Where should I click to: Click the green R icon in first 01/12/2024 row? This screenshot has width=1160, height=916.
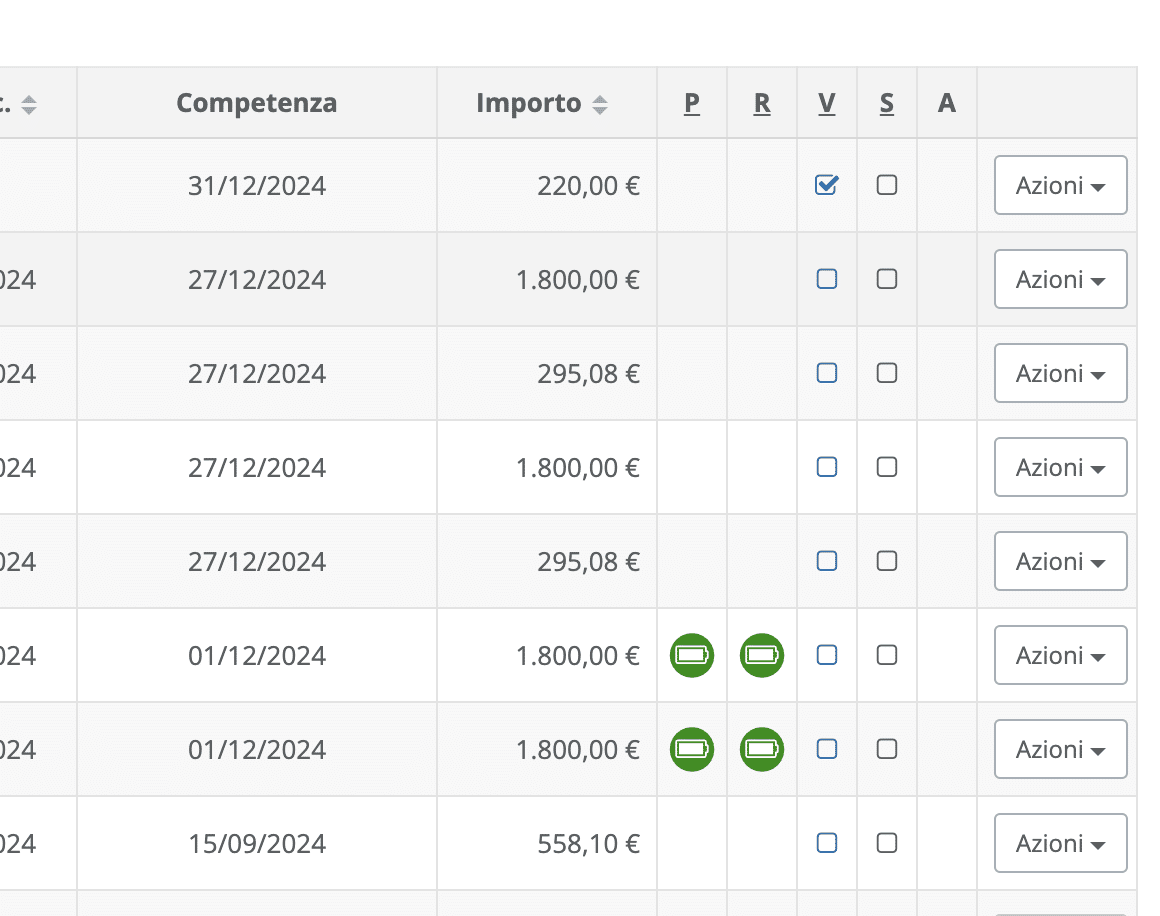(762, 655)
